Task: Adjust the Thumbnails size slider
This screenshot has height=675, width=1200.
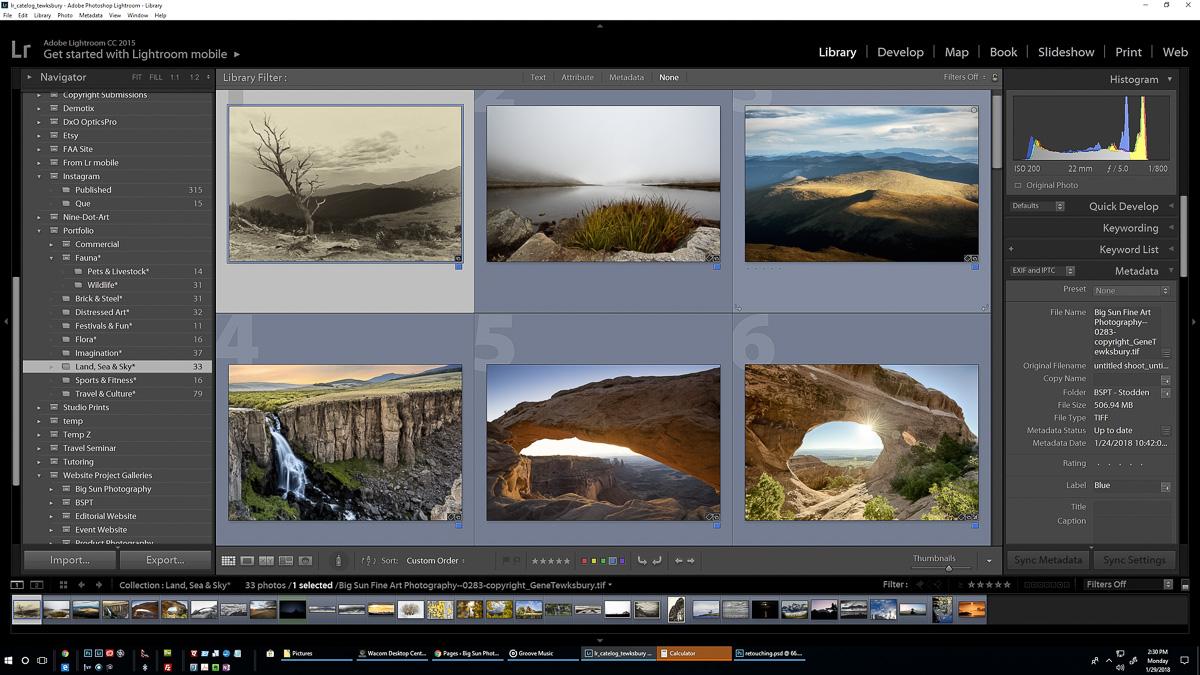Action: tap(948, 567)
